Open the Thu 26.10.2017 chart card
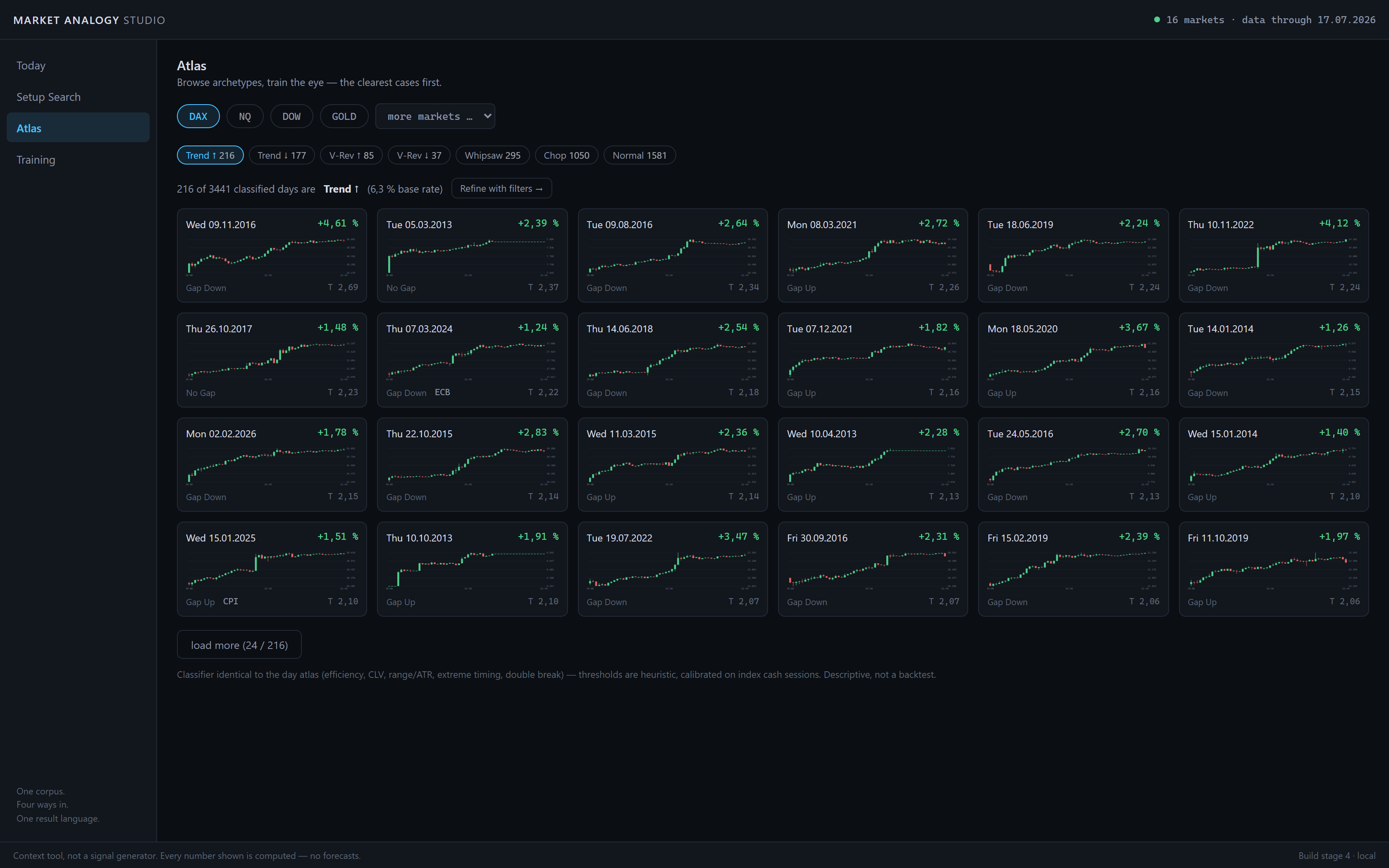Viewport: 1389px width, 868px height. click(x=272, y=360)
